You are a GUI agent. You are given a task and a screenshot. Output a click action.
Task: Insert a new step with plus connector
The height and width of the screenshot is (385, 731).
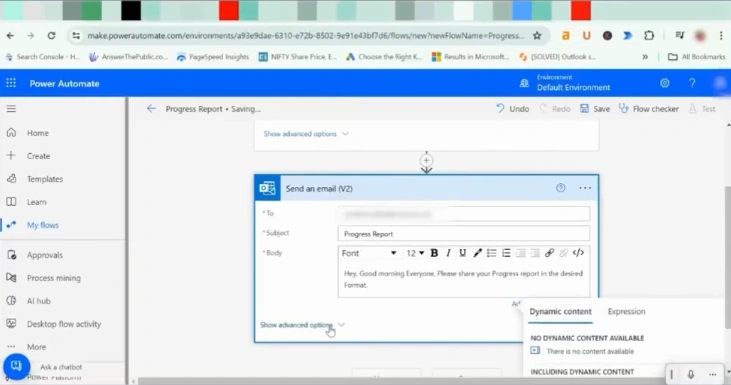pyautogui.click(x=426, y=160)
